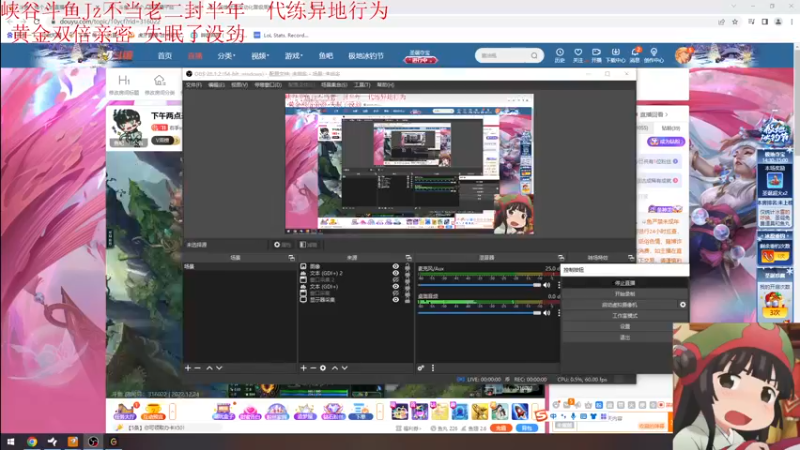Move source up with arrow icon
This screenshot has height=450, width=800.
pyautogui.click(x=335, y=368)
